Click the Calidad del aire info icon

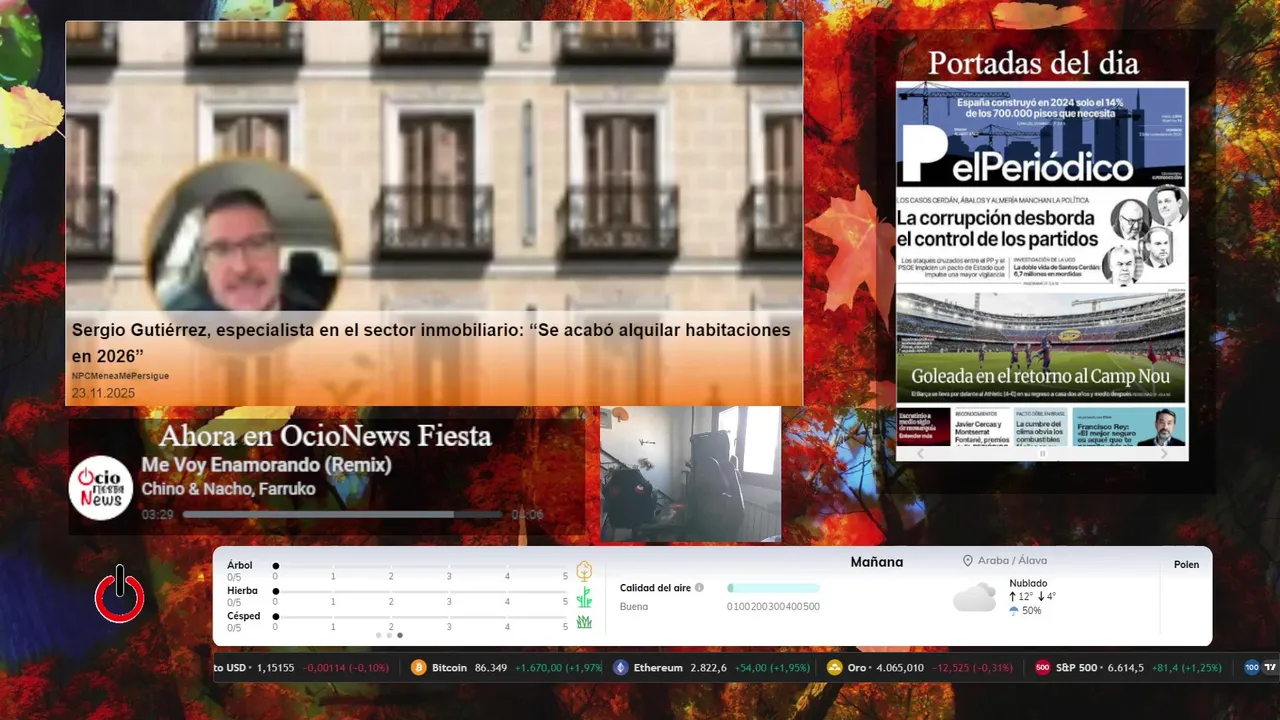click(699, 588)
